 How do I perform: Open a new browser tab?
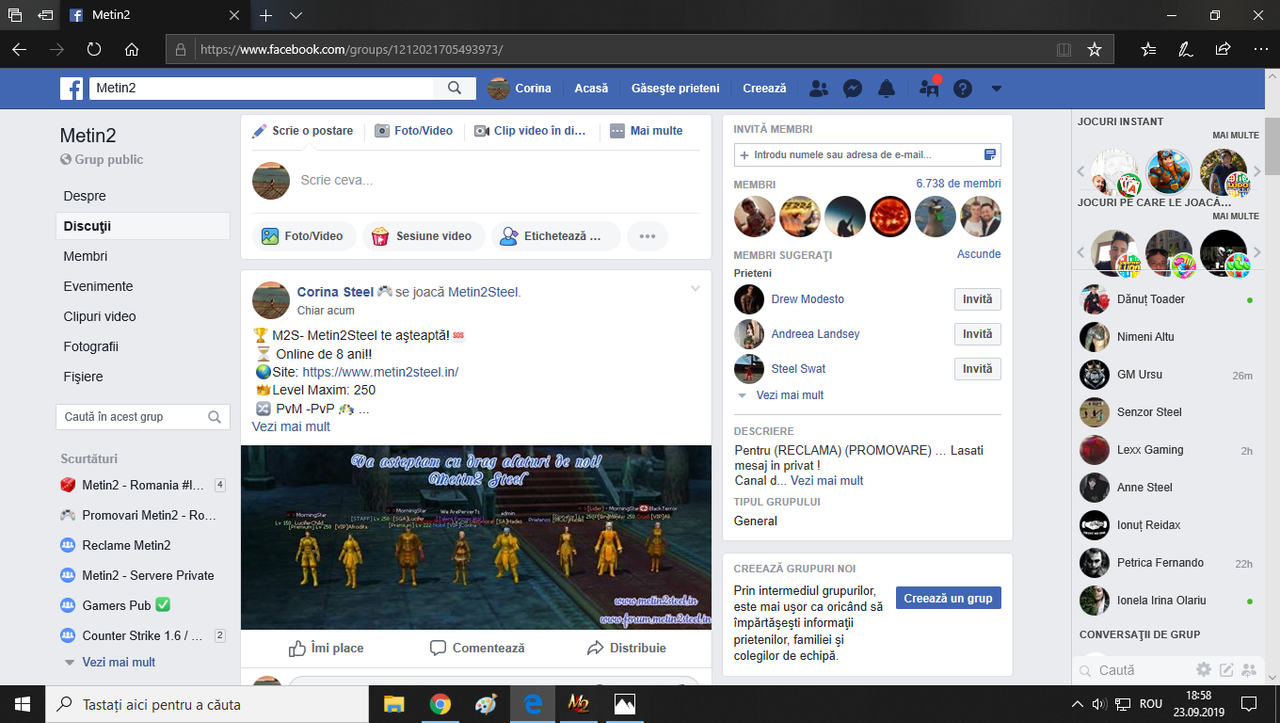click(266, 16)
